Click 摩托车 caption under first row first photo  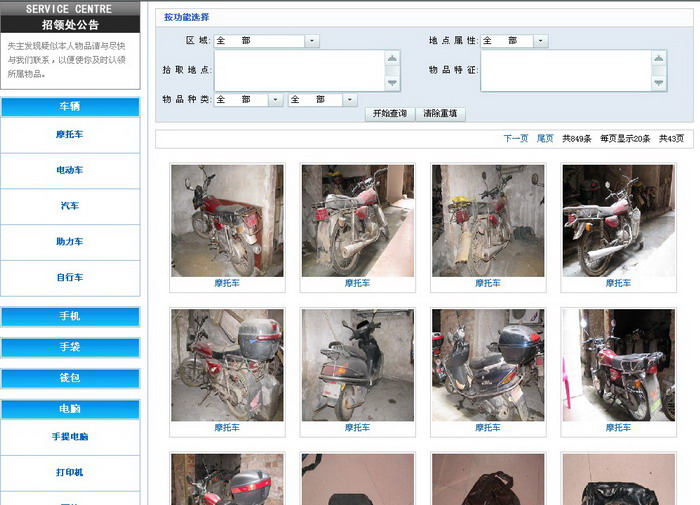point(227,283)
